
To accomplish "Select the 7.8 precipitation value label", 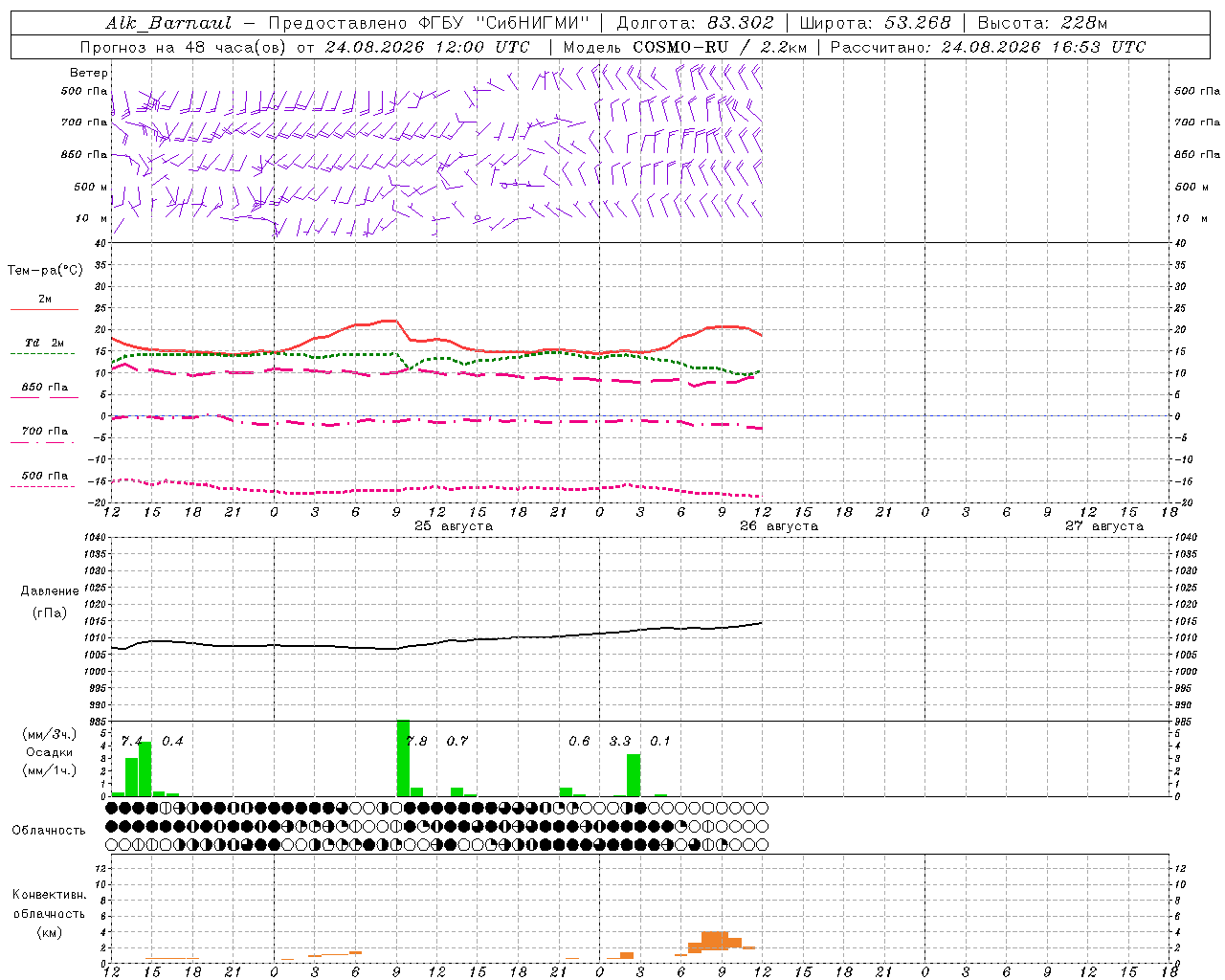I will [x=416, y=741].
